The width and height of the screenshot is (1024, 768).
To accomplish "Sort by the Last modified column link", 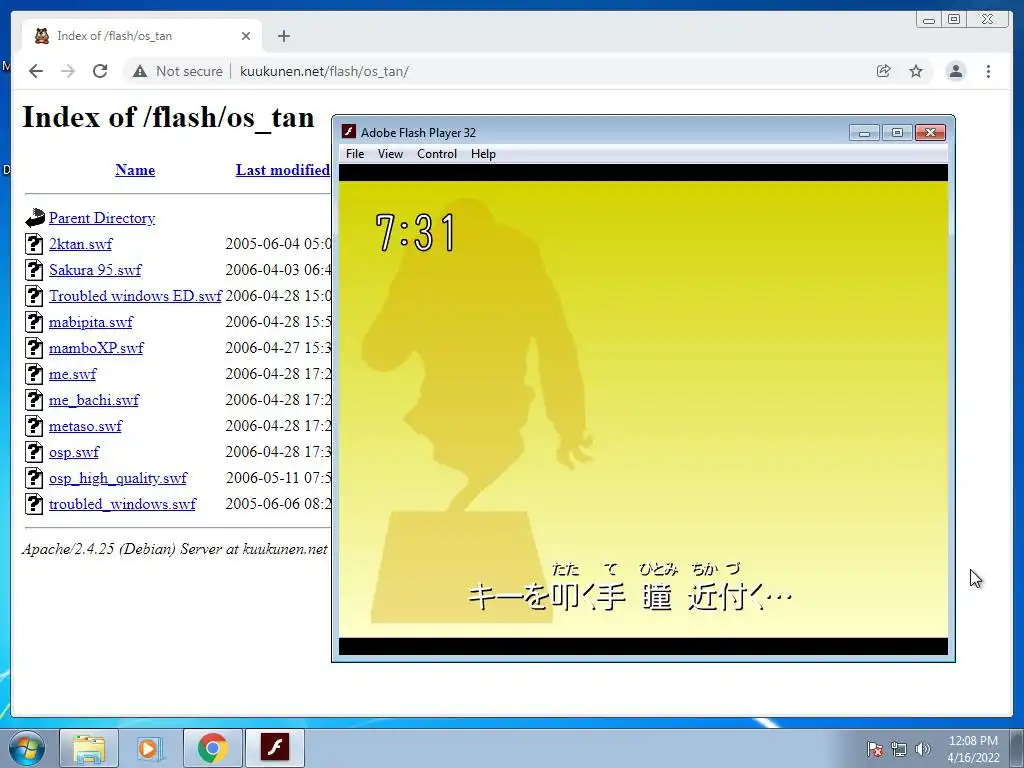I will click(282, 170).
